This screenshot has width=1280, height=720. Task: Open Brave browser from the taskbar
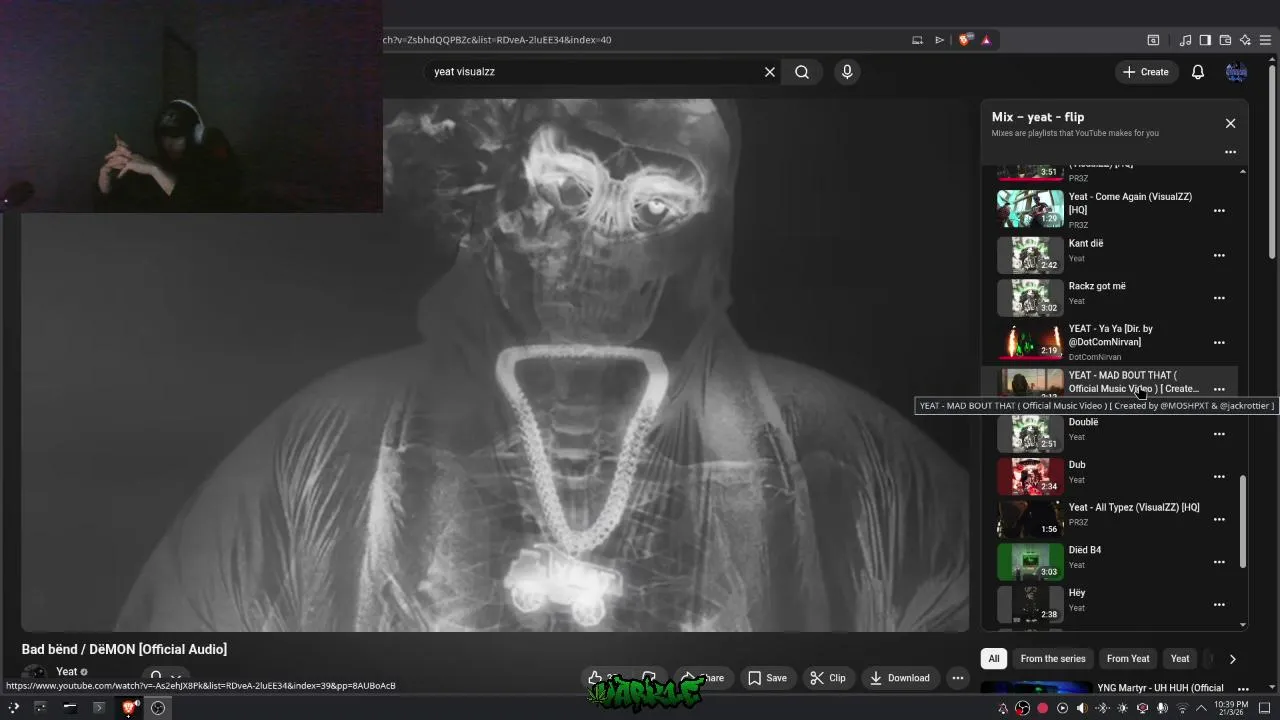coord(128,708)
